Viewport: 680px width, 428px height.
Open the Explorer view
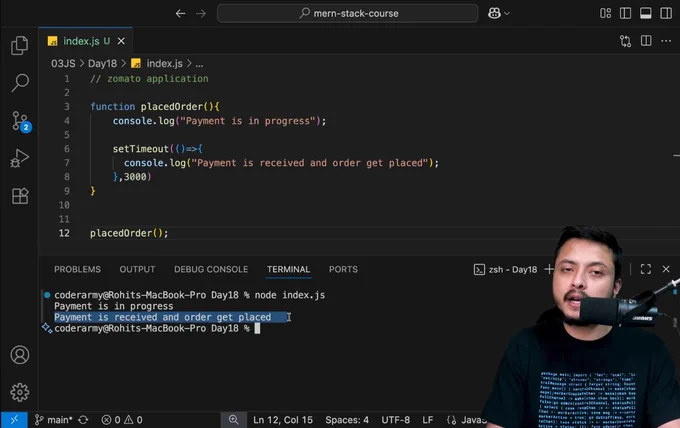pos(20,45)
